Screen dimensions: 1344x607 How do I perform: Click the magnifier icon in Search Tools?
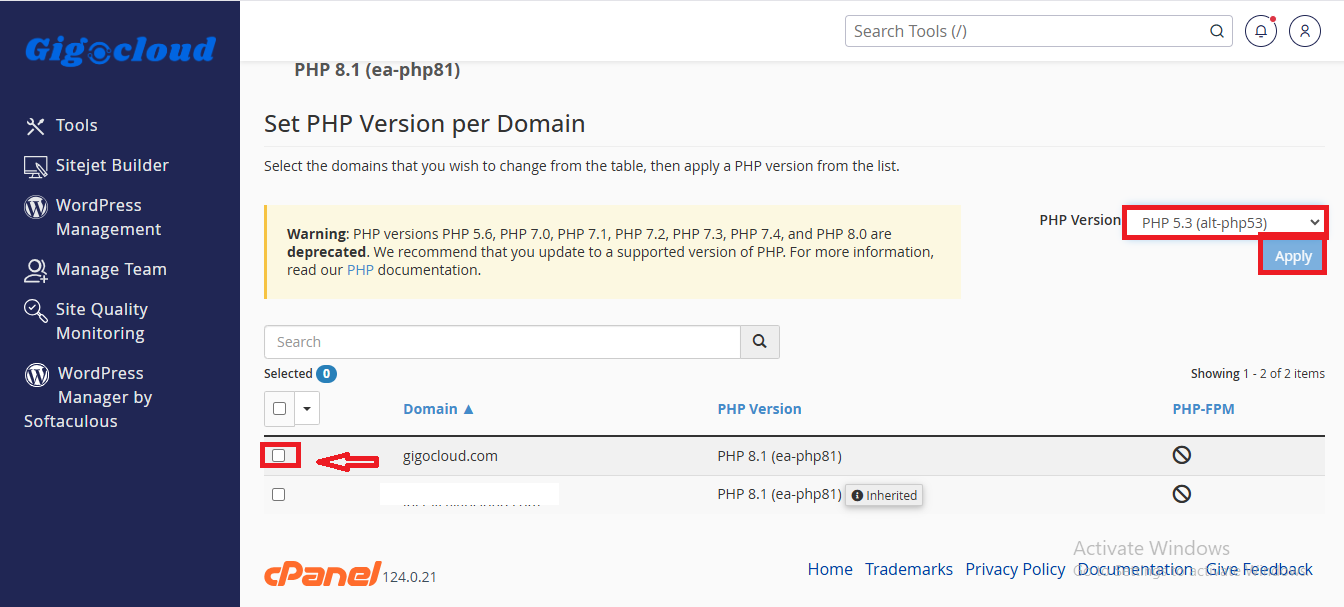pos(1217,31)
